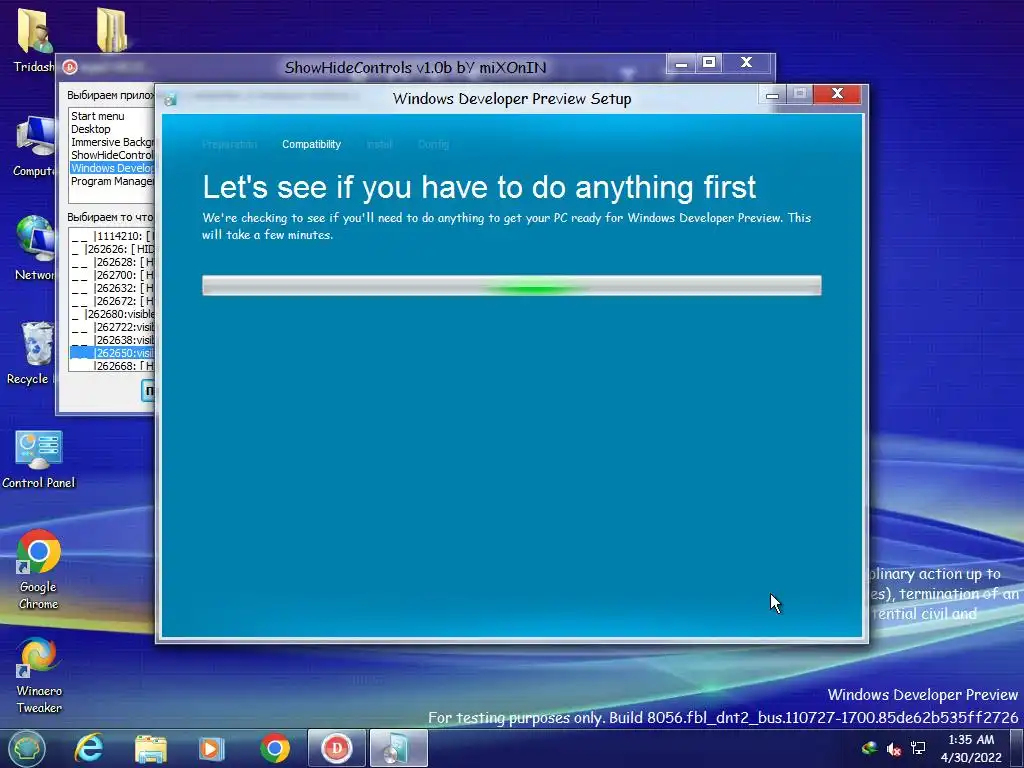Launch Winaero Tweaker desktop shortcut

pos(39,675)
